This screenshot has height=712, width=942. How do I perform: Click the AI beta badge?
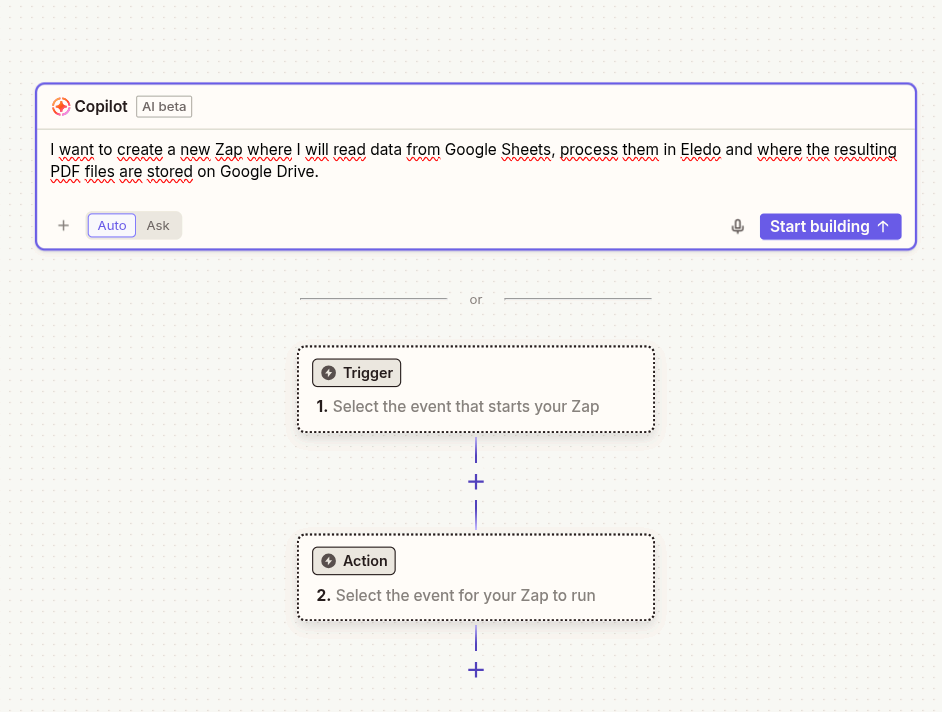point(163,106)
